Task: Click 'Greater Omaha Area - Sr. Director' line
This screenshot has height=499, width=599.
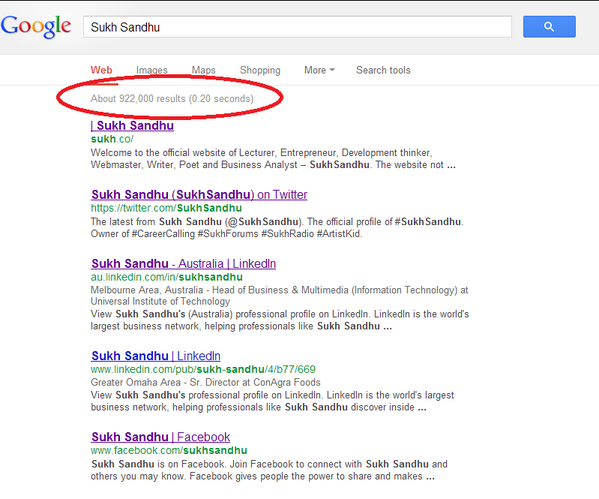Action: pyautogui.click(x=206, y=382)
